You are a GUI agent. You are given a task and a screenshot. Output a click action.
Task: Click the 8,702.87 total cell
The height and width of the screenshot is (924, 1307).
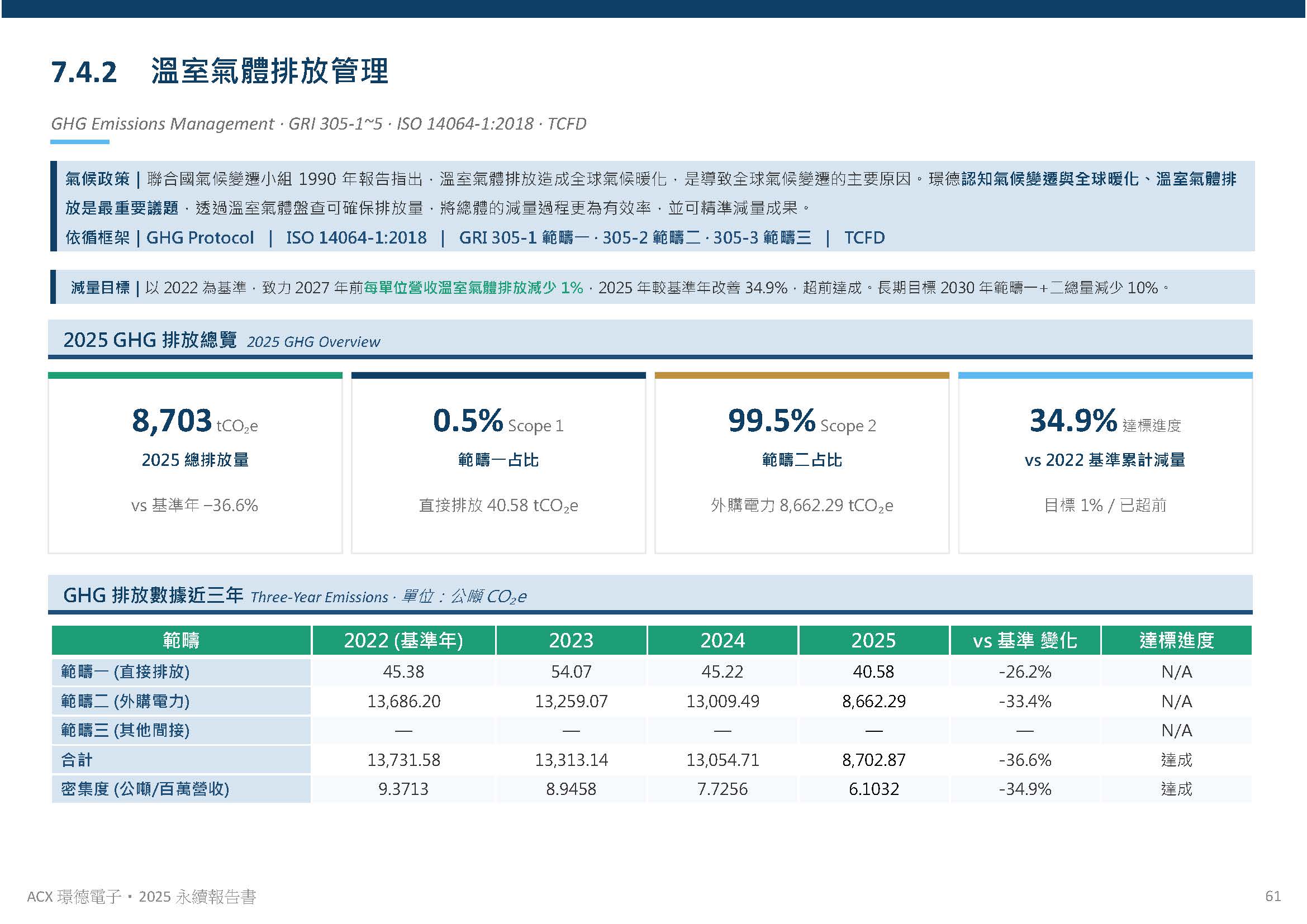click(x=874, y=760)
